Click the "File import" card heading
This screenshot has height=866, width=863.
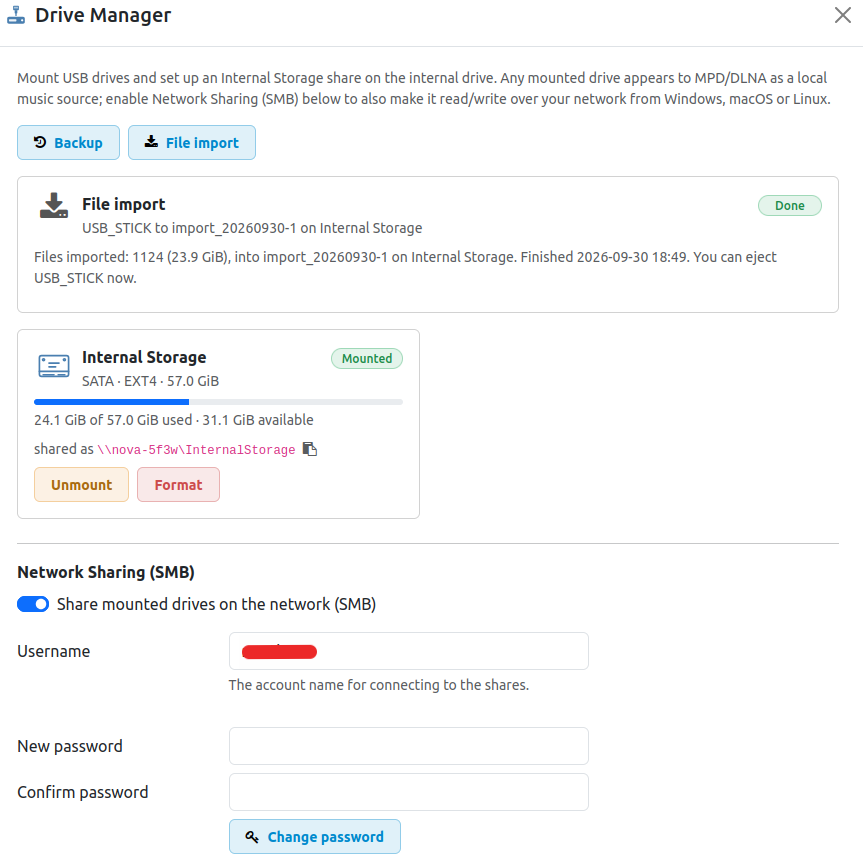click(x=124, y=204)
